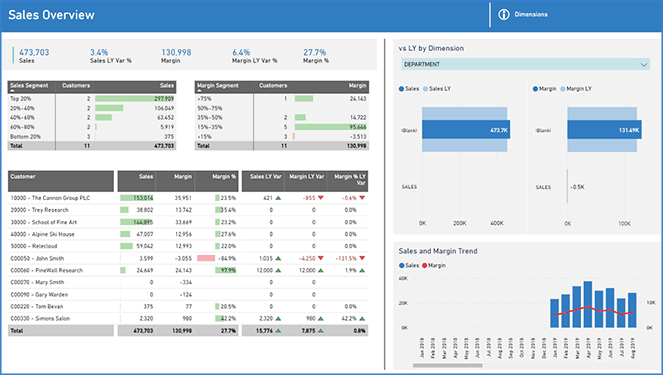This screenshot has width=663, height=375.
Task: Click red down arrow in John Smith Margin LY Var
Action: (321, 258)
